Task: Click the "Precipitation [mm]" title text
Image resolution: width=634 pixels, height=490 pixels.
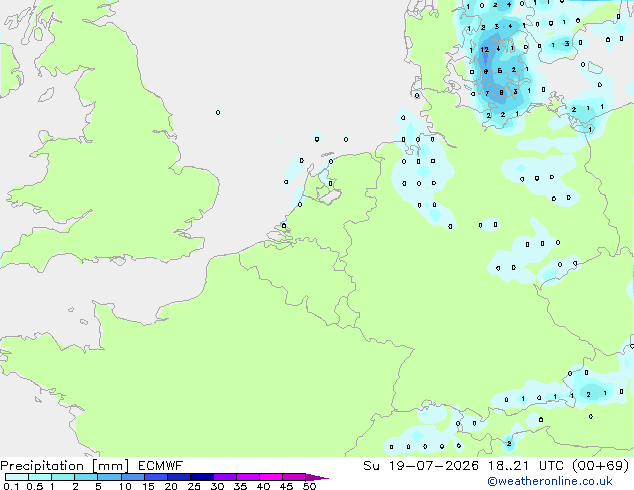Action: [64, 466]
